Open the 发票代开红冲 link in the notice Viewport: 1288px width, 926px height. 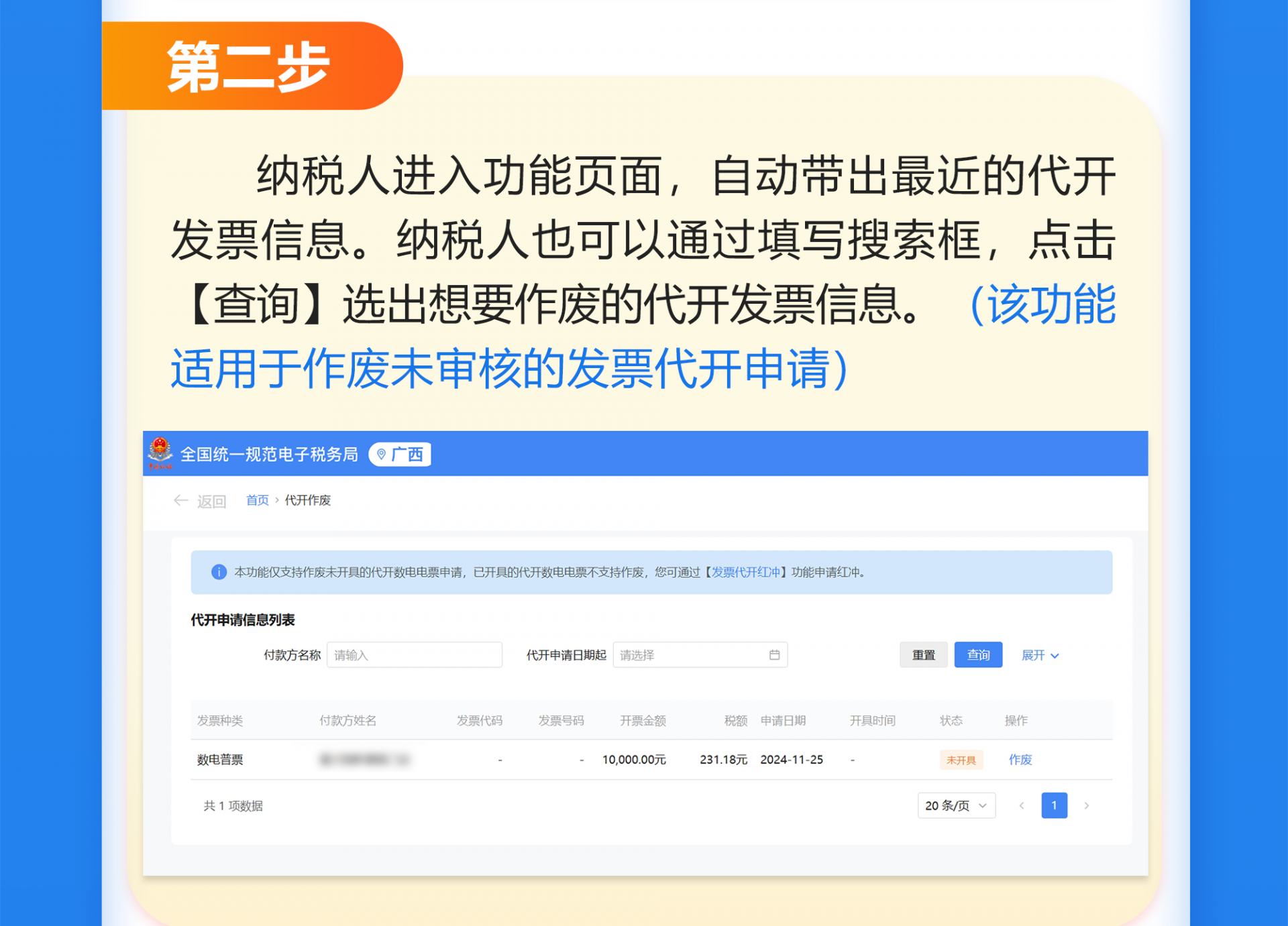click(x=747, y=573)
